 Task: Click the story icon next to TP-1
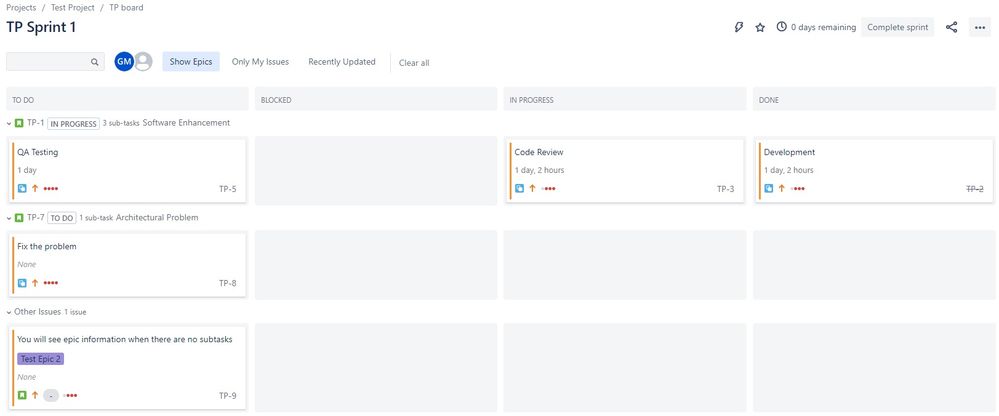pyautogui.click(x=19, y=123)
